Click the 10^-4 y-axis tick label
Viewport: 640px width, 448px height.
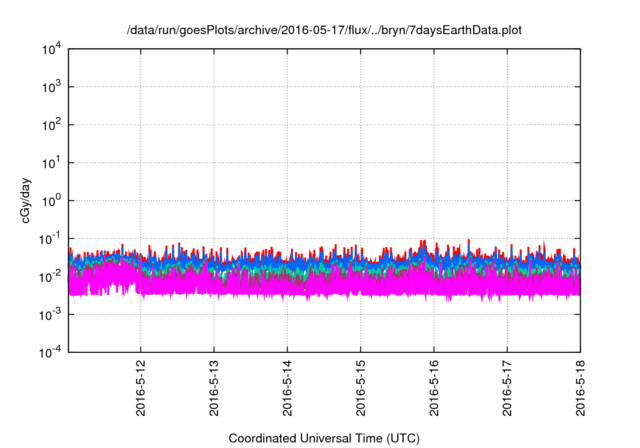pyautogui.click(x=50, y=352)
